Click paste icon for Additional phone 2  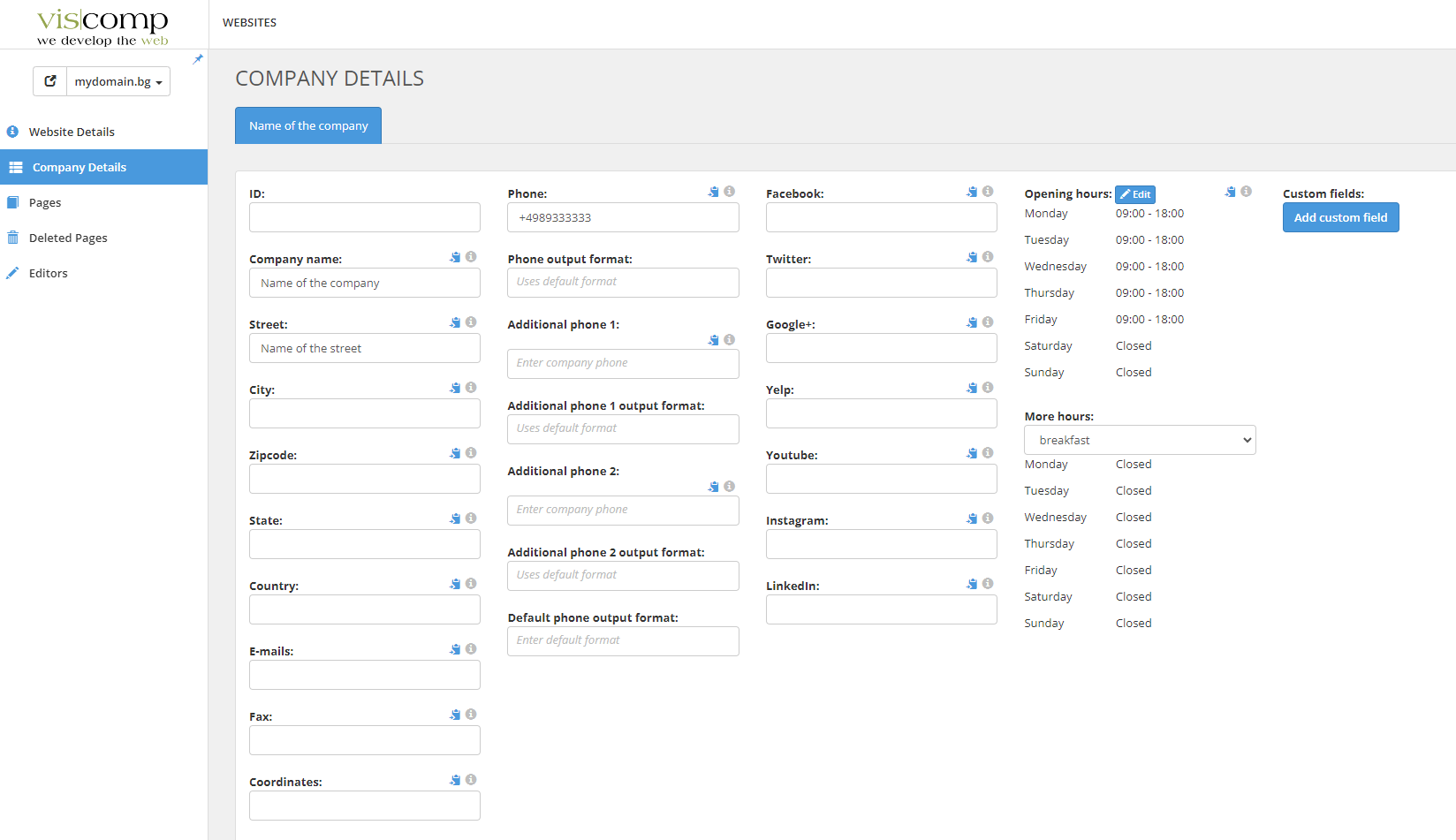click(714, 487)
